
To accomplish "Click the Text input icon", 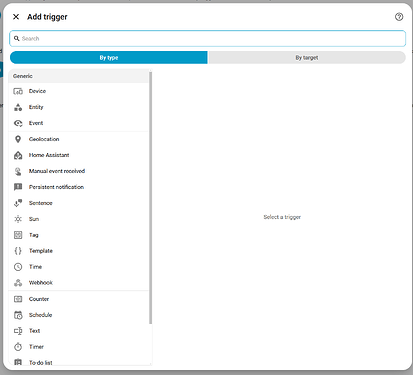I will click(18, 331).
